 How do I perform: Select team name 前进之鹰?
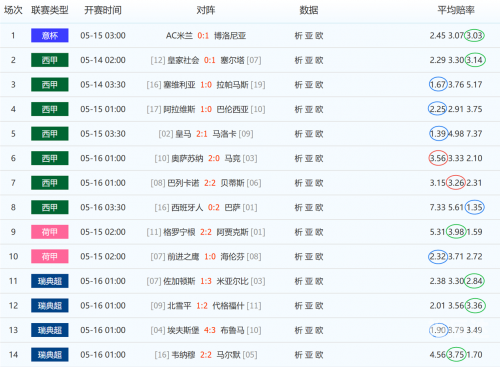[x=183, y=257]
